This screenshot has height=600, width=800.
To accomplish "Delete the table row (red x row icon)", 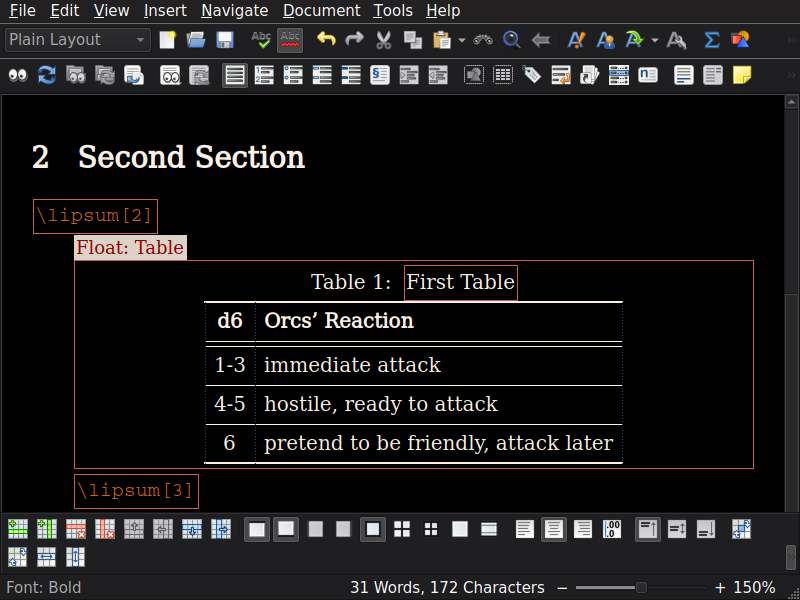I will tap(76, 529).
